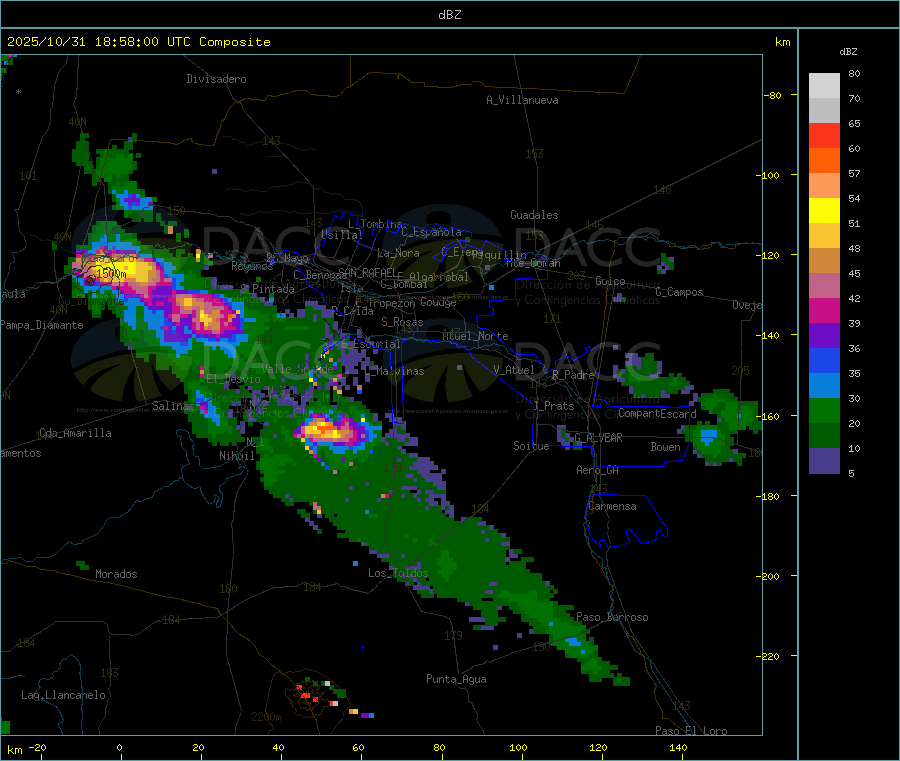Click the 100 km x-axis tick label
The height and width of the screenshot is (761, 900).
(x=518, y=747)
